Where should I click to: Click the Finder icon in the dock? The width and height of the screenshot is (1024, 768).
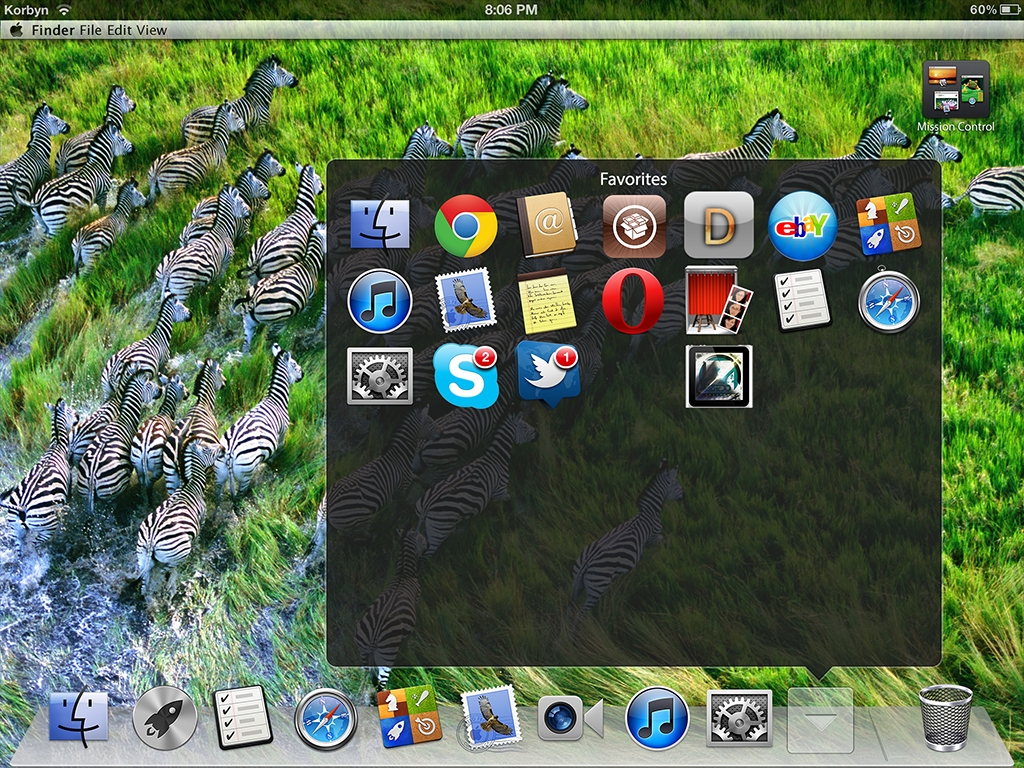tap(79, 718)
